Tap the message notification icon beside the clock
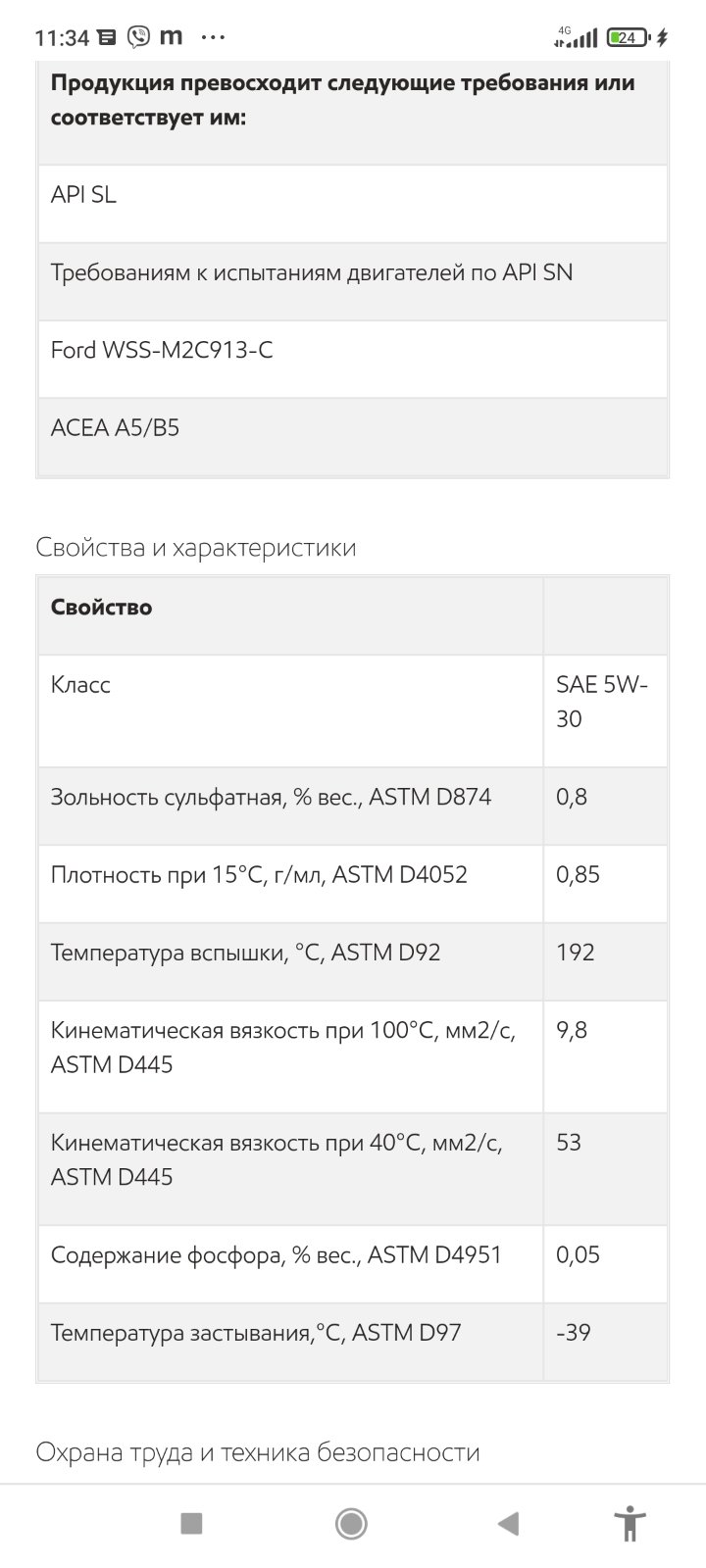Viewport: 706px width, 1568px height. click(108, 38)
